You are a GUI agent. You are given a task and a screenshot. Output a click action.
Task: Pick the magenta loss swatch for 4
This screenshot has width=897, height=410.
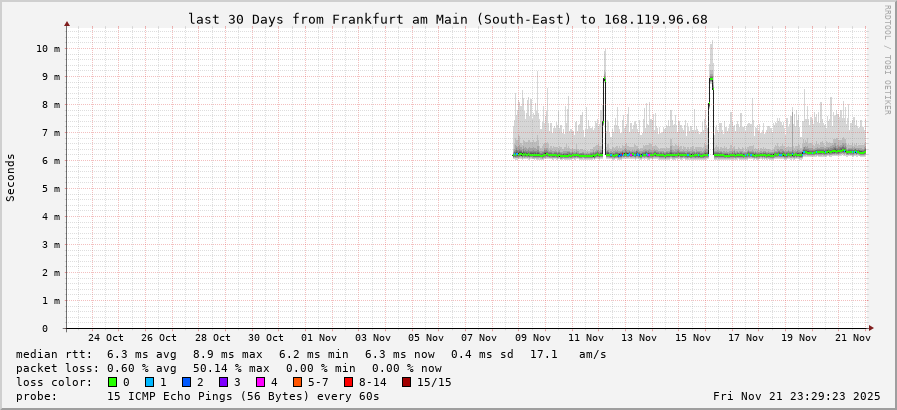point(260,382)
